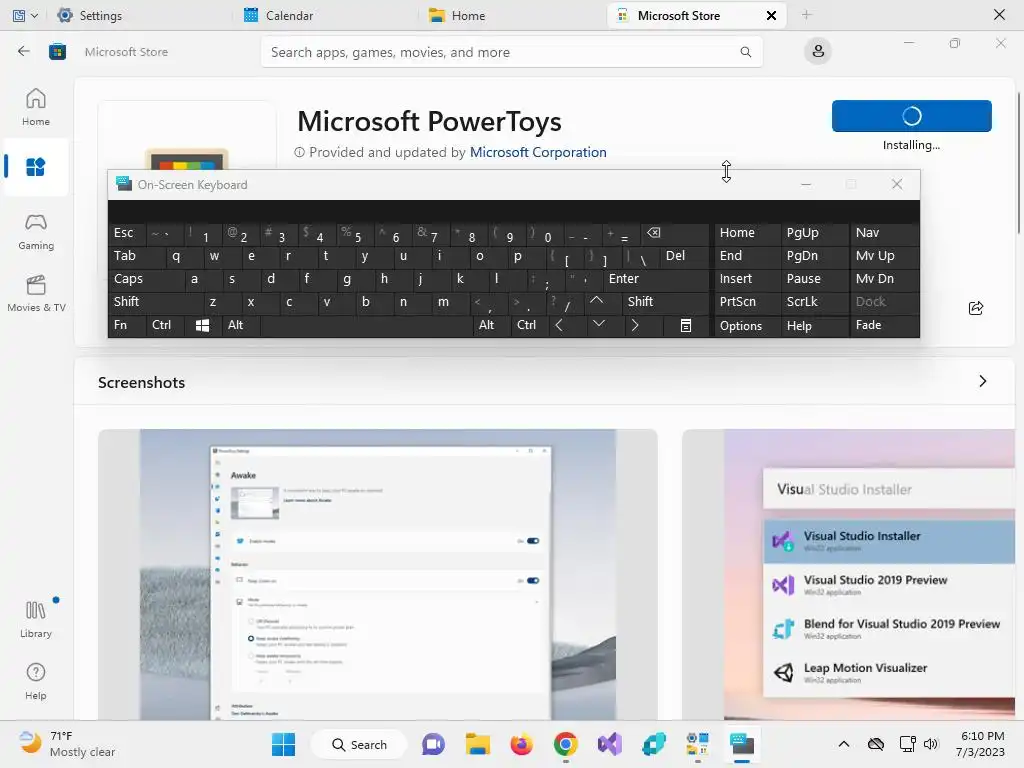This screenshot has height=768, width=1024.
Task: Tap the Enter key on keyboard
Action: coord(655,279)
